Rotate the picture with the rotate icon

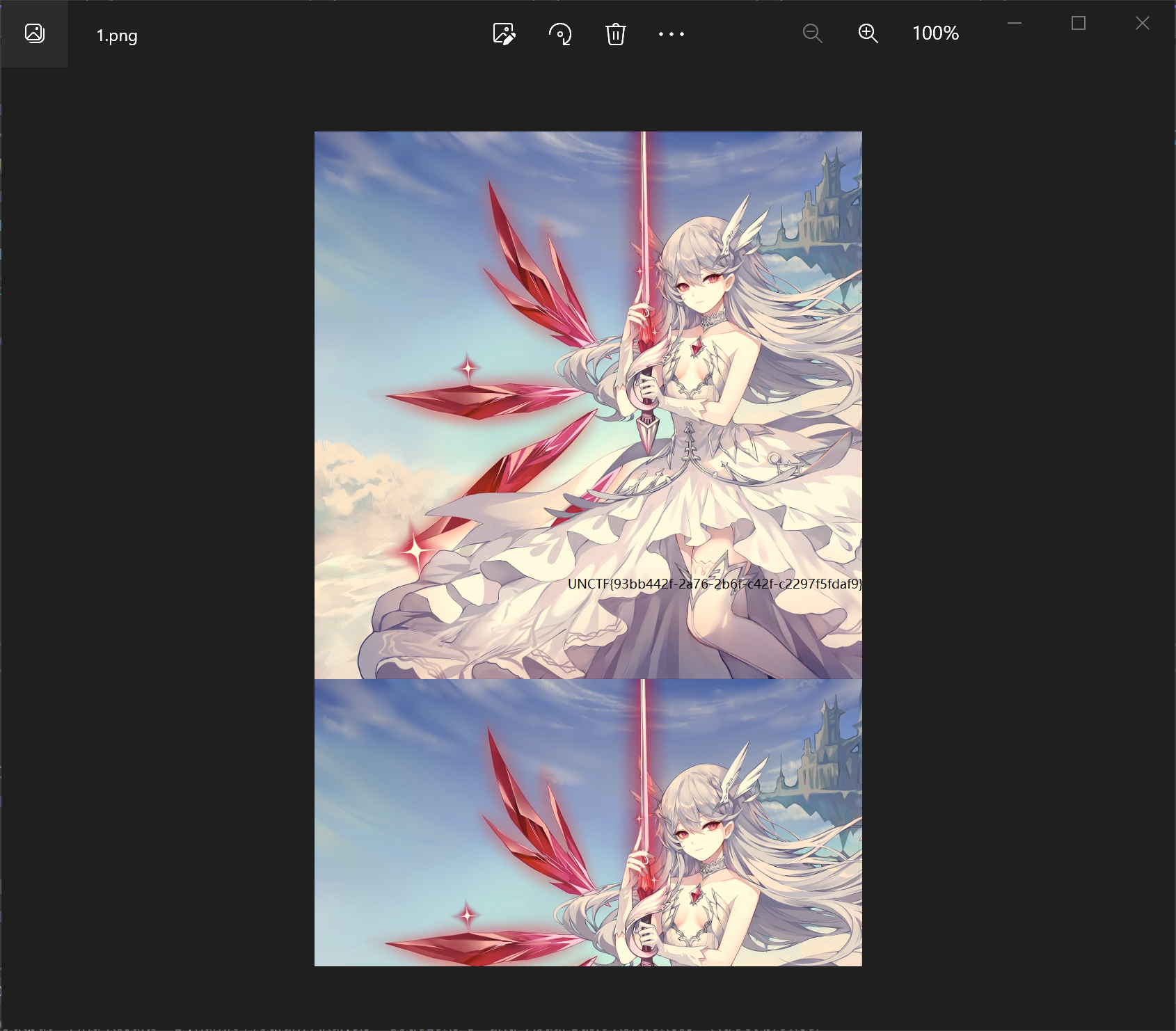pyautogui.click(x=560, y=33)
